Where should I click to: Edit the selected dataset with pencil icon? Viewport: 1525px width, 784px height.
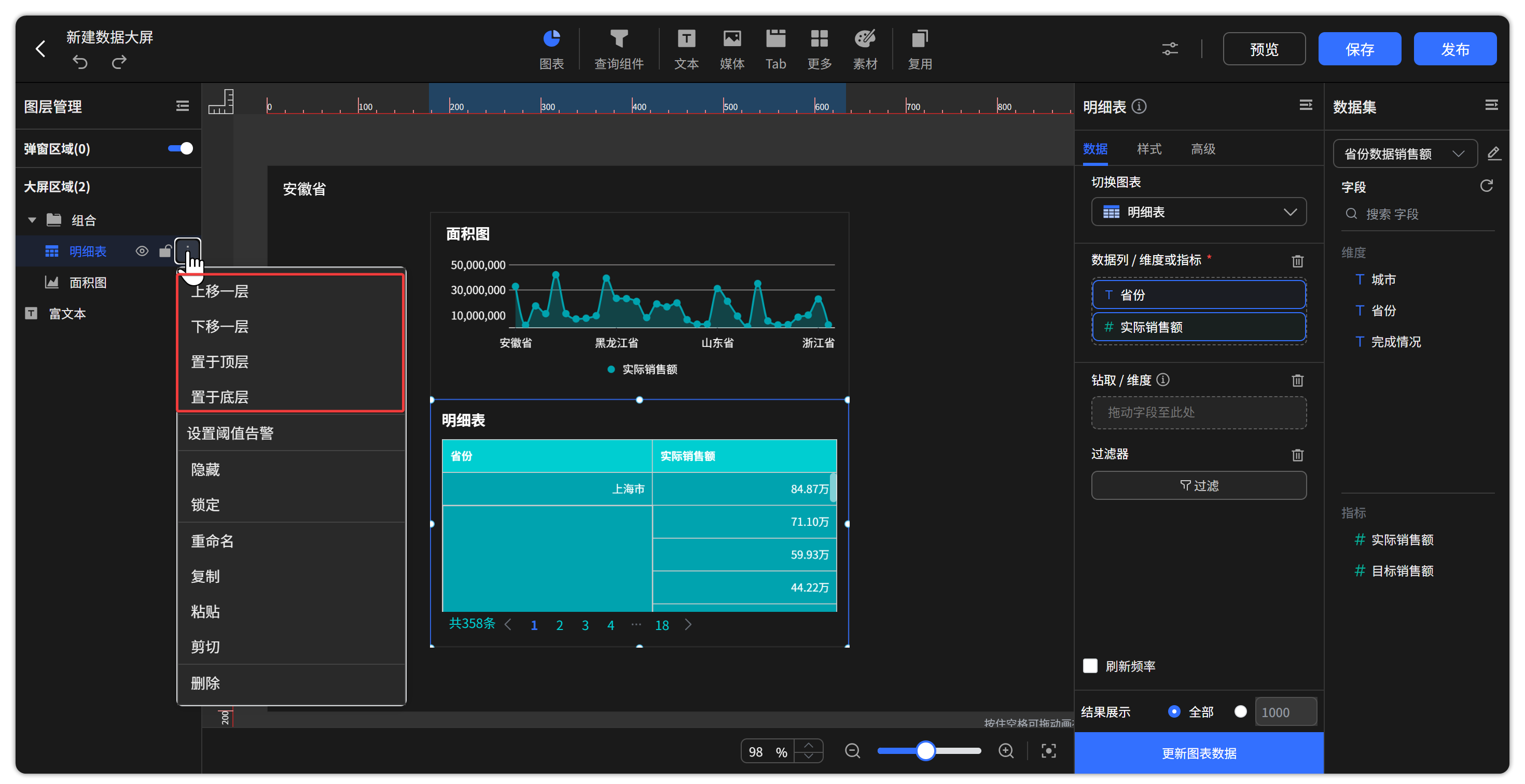(x=1494, y=153)
